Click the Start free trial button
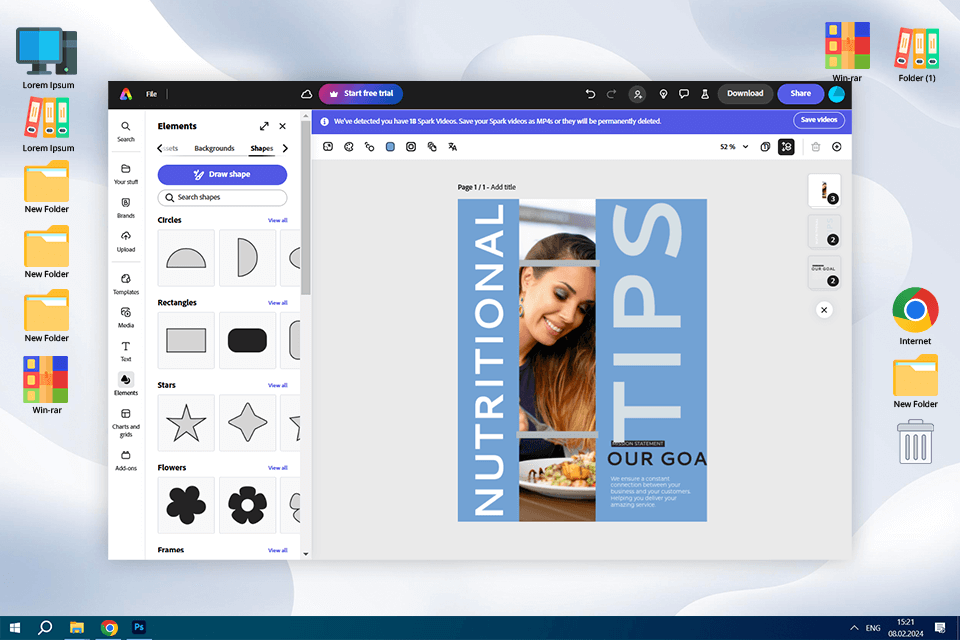The height and width of the screenshot is (640, 960). [361, 94]
